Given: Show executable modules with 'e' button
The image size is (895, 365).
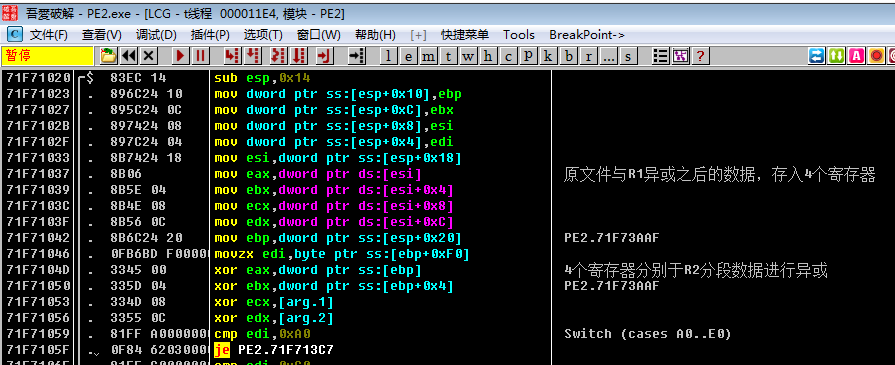Looking at the screenshot, I should [408, 56].
